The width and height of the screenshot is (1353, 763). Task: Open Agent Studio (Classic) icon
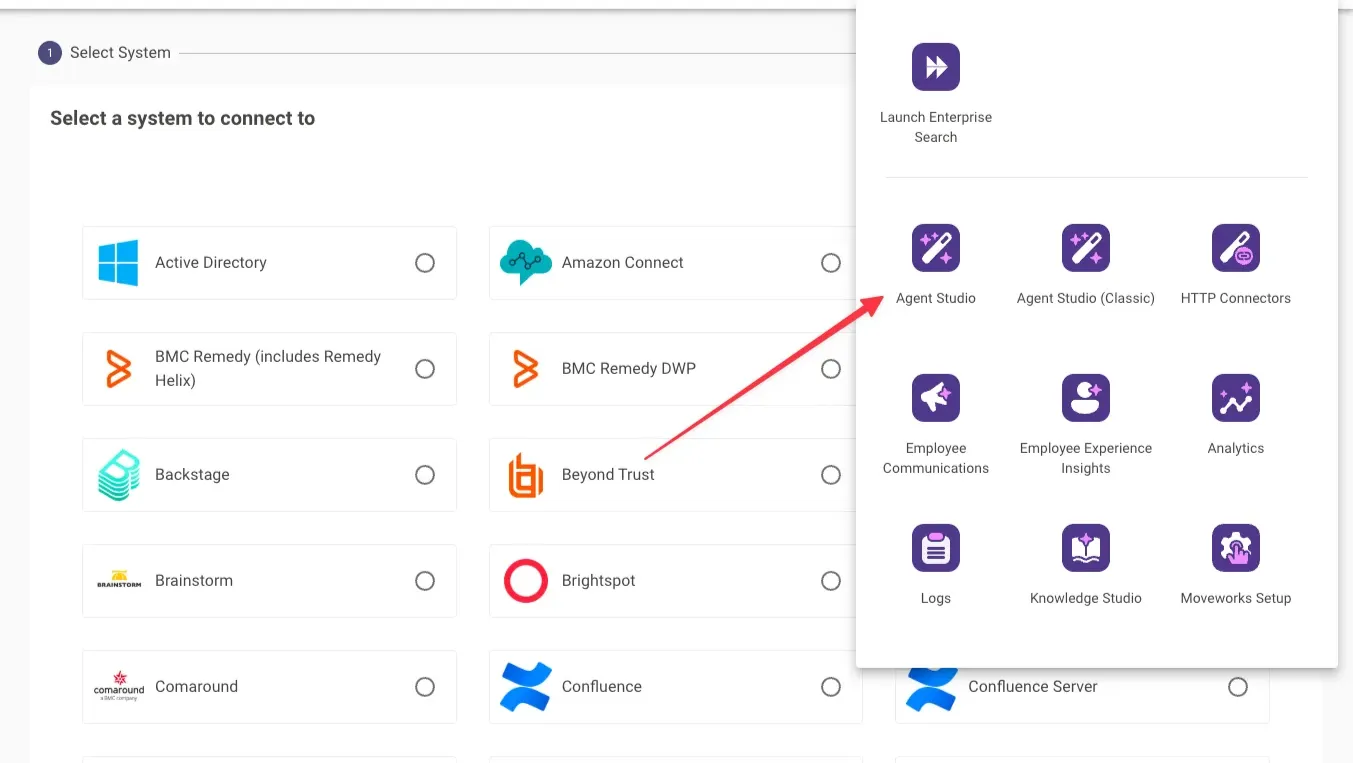(x=1086, y=248)
